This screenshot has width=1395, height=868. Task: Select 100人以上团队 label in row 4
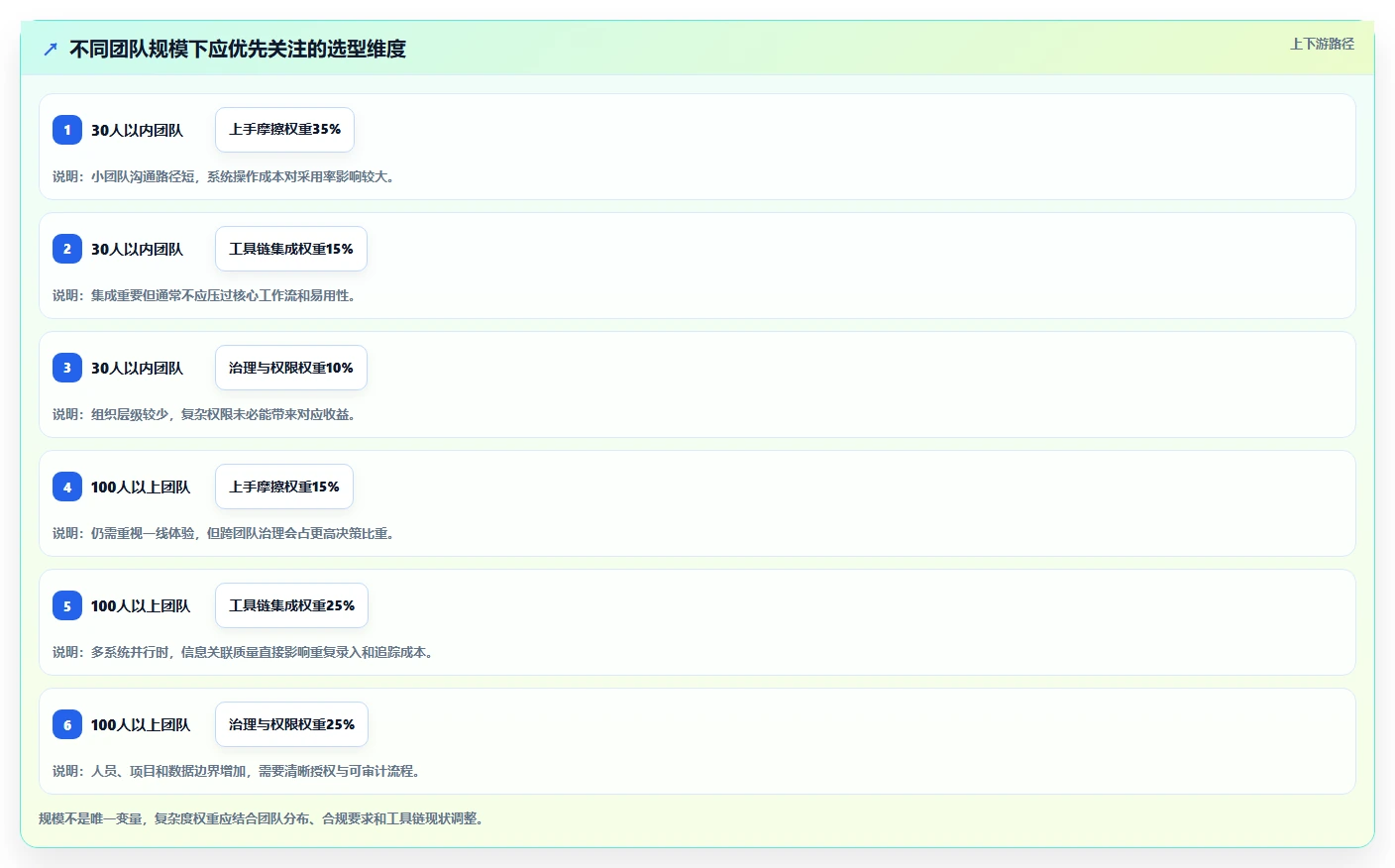pos(141,487)
